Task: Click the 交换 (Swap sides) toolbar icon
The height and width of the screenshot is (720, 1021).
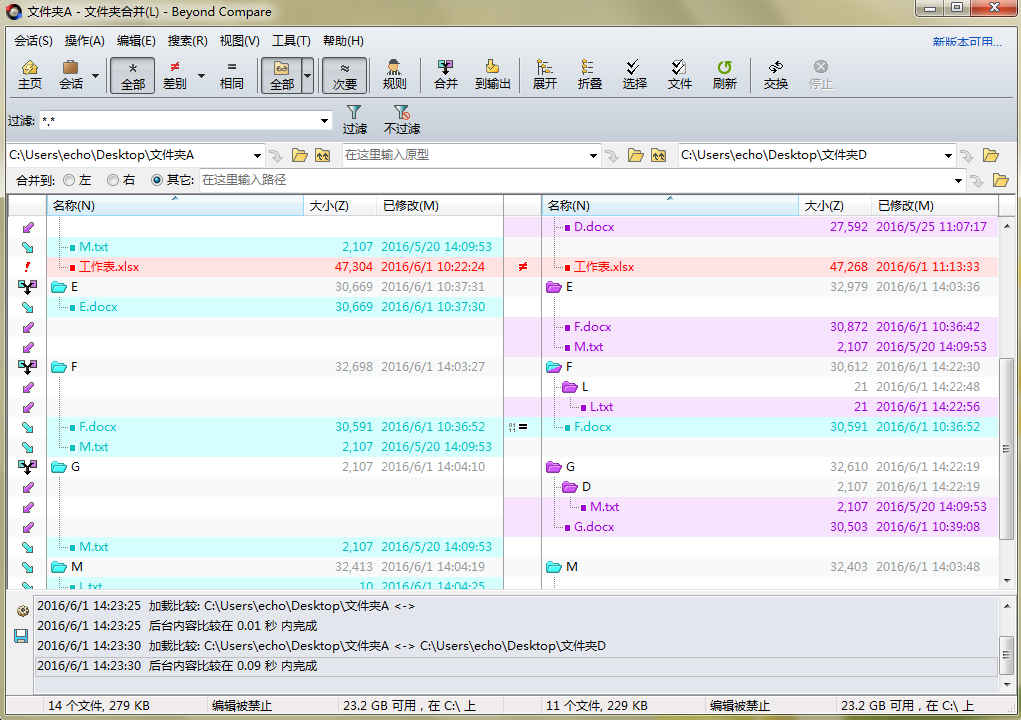Action: tap(775, 75)
